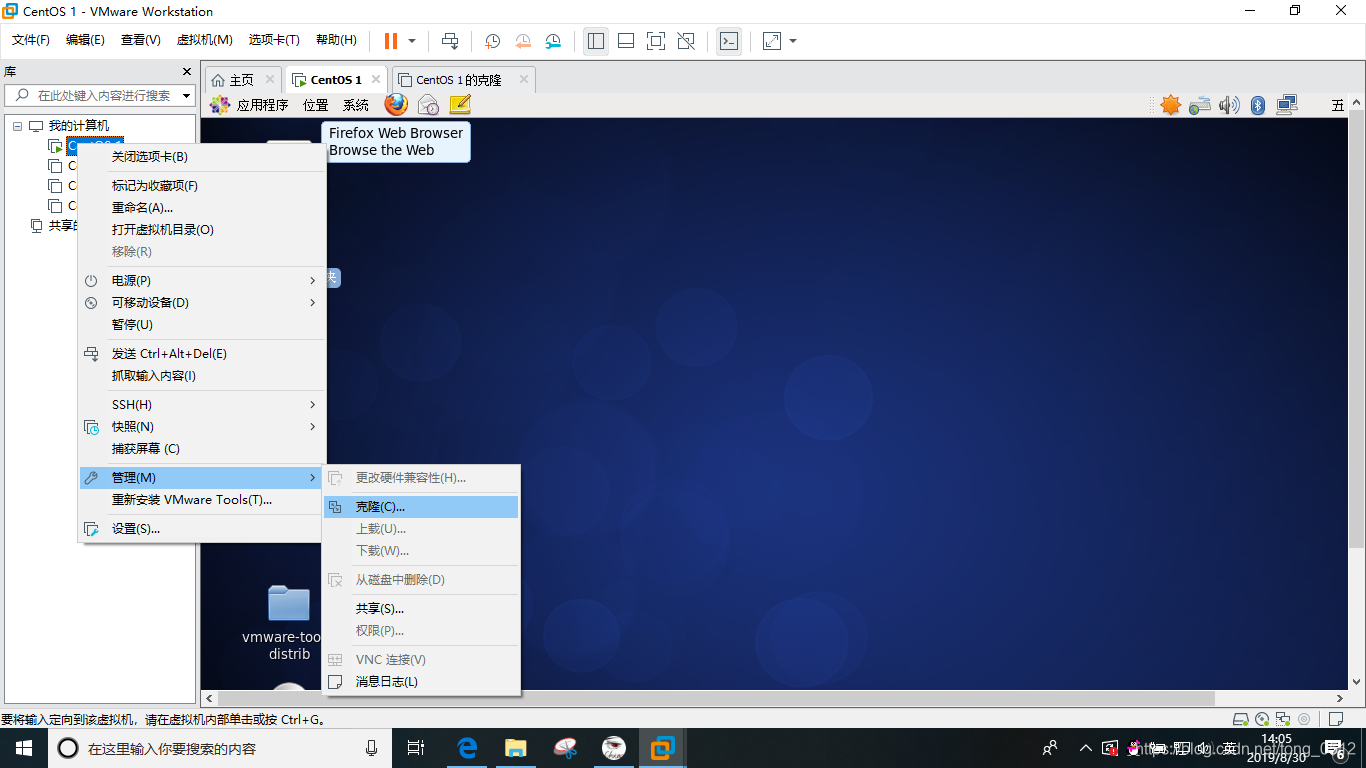Expand the 可移动设备(D) submenu
Viewport: 1366px width, 768px height.
202,303
